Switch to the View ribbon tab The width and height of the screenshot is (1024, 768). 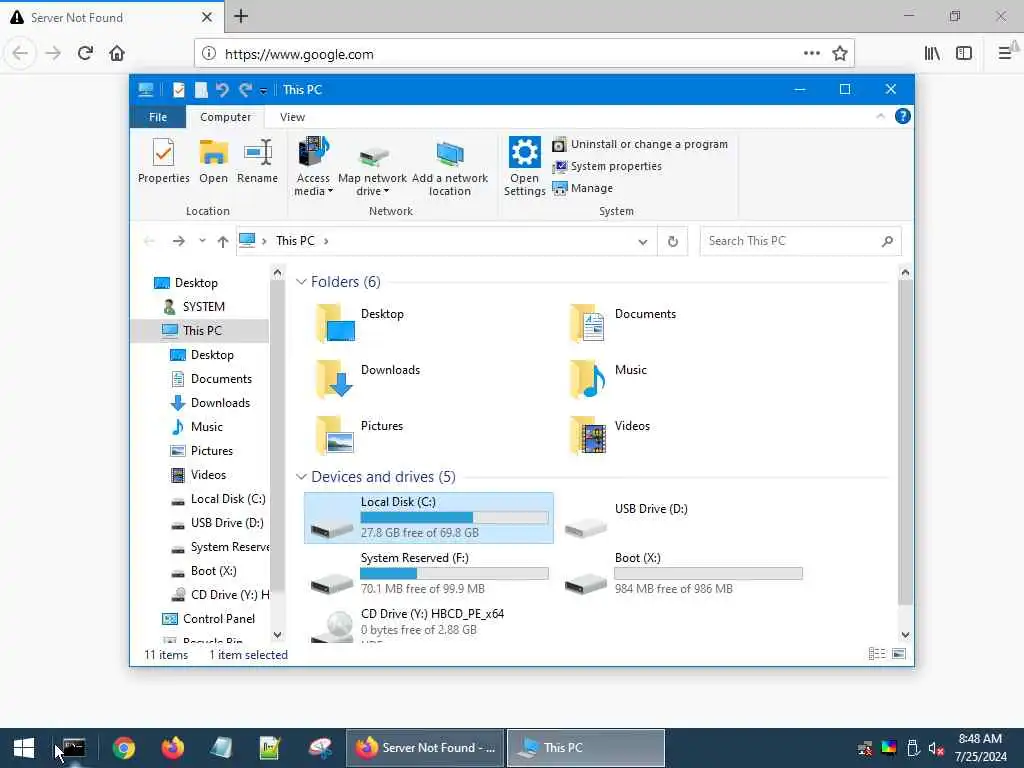tap(292, 117)
